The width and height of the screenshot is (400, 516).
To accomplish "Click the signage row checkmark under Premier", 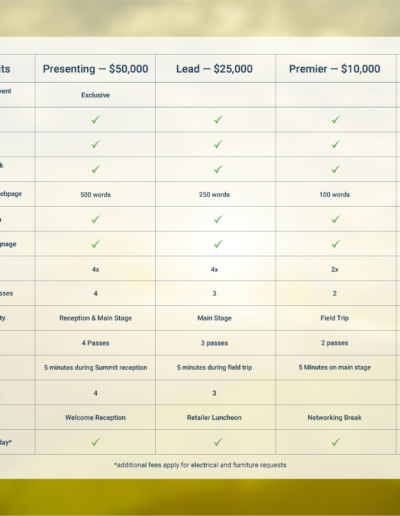I will [x=336, y=244].
